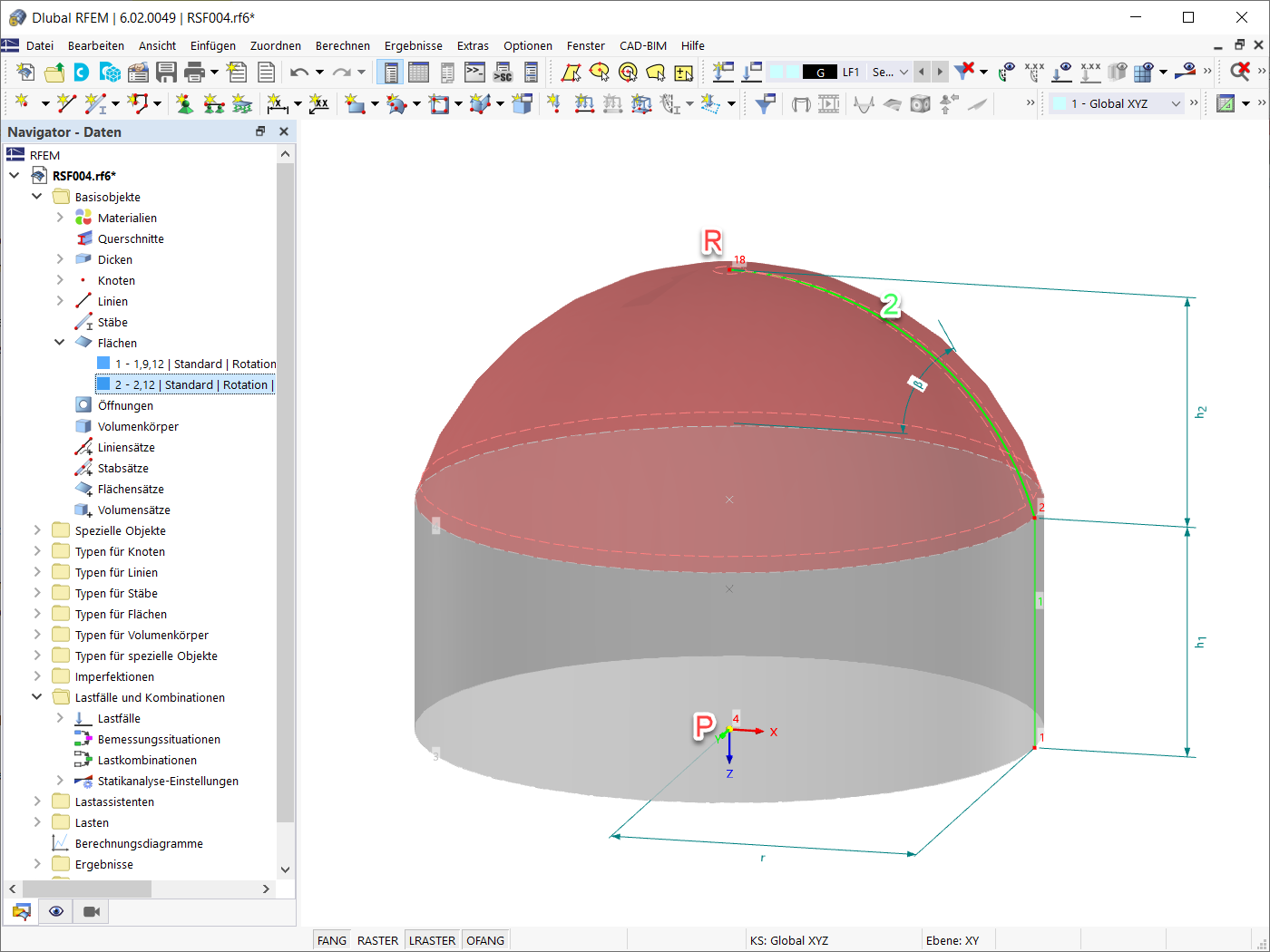This screenshot has width=1270, height=952.
Task: Click the new member (I-beam) tool icon
Action: [95, 104]
